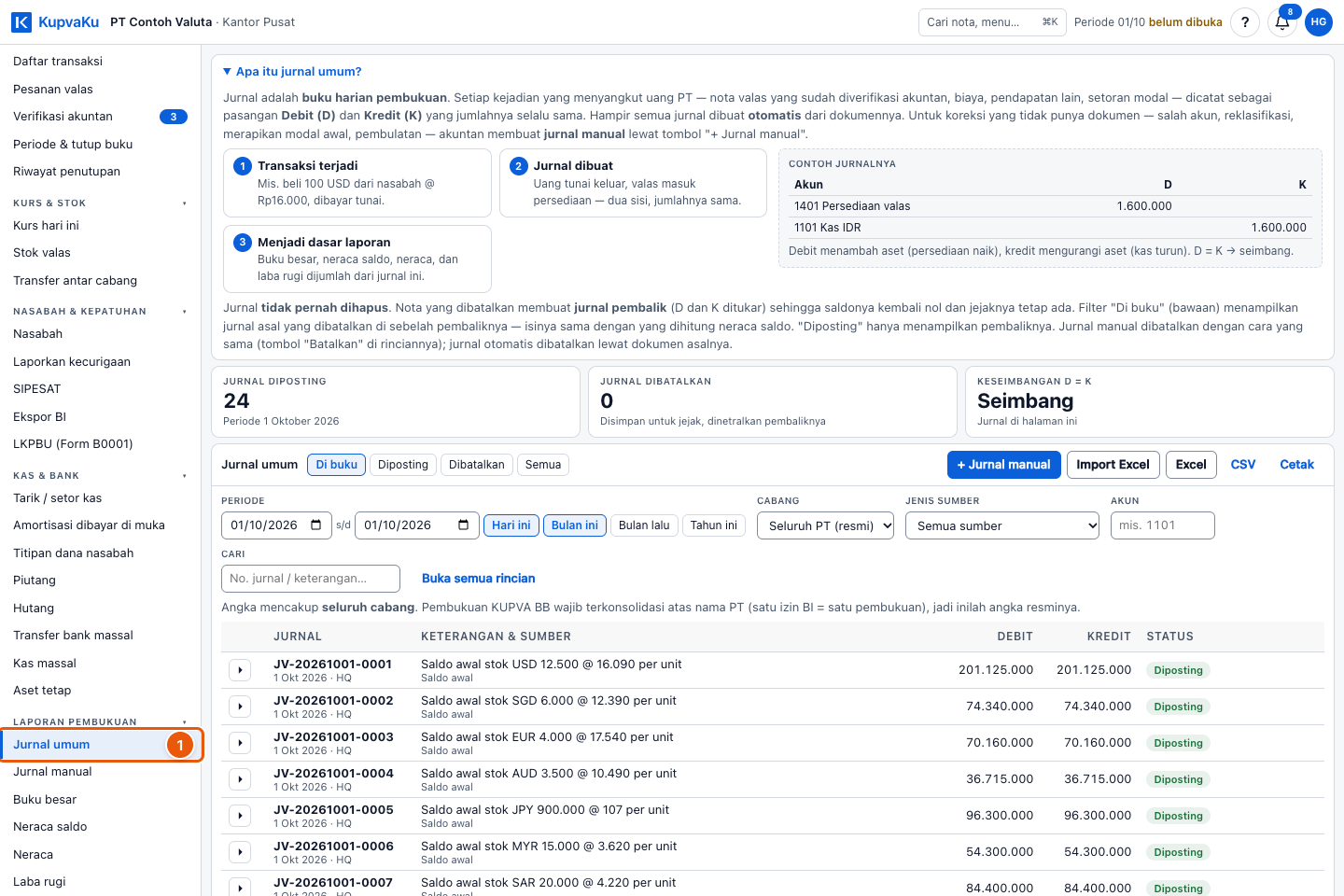Expand journal row JV-20261001-0002

240,707
